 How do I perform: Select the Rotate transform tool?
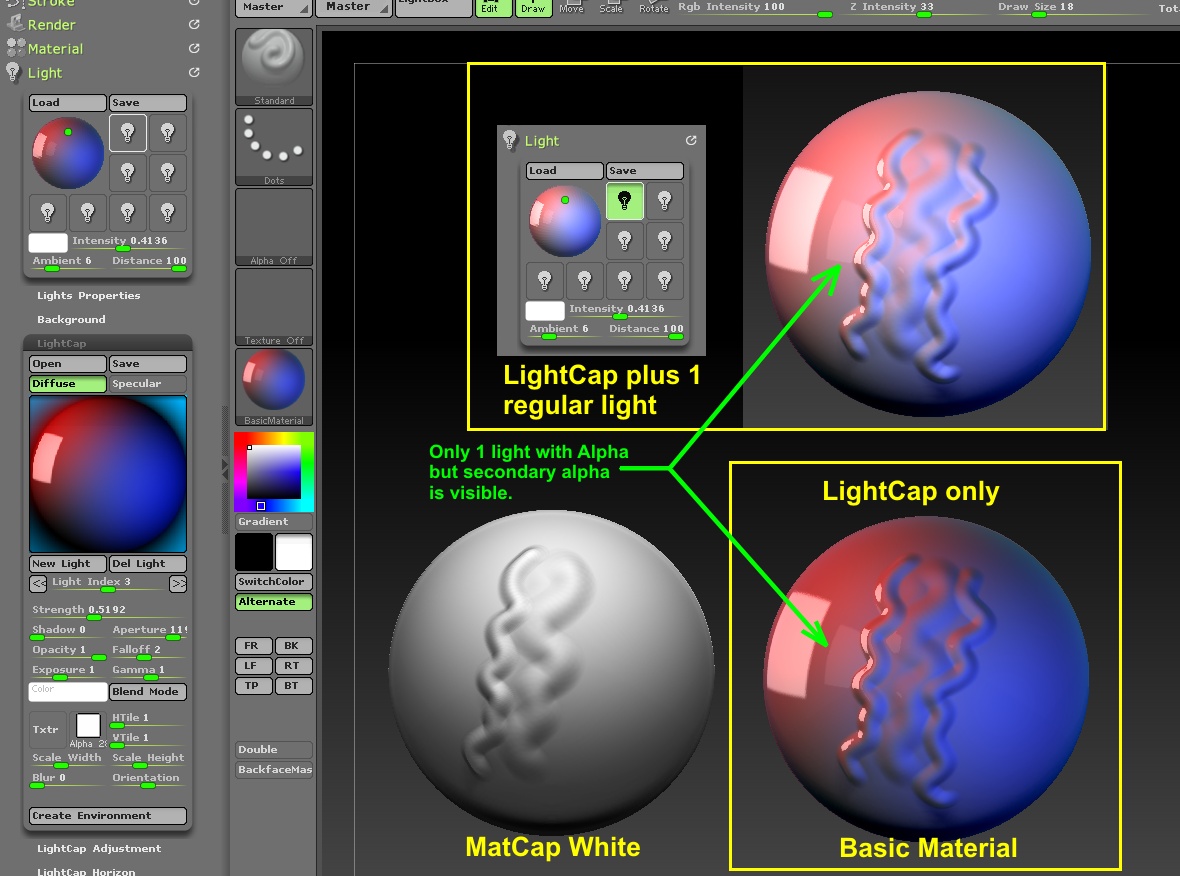tap(653, 8)
